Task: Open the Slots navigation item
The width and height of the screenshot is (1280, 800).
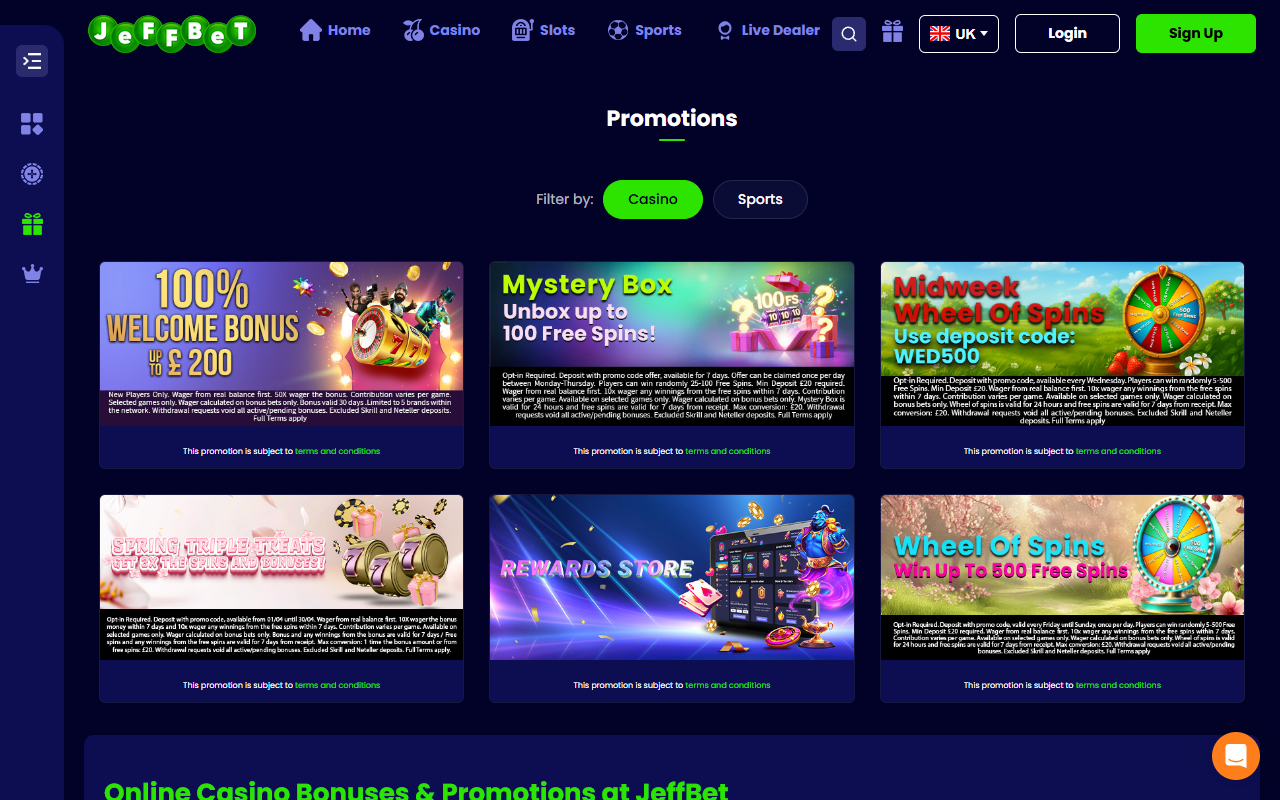Action: click(x=543, y=30)
